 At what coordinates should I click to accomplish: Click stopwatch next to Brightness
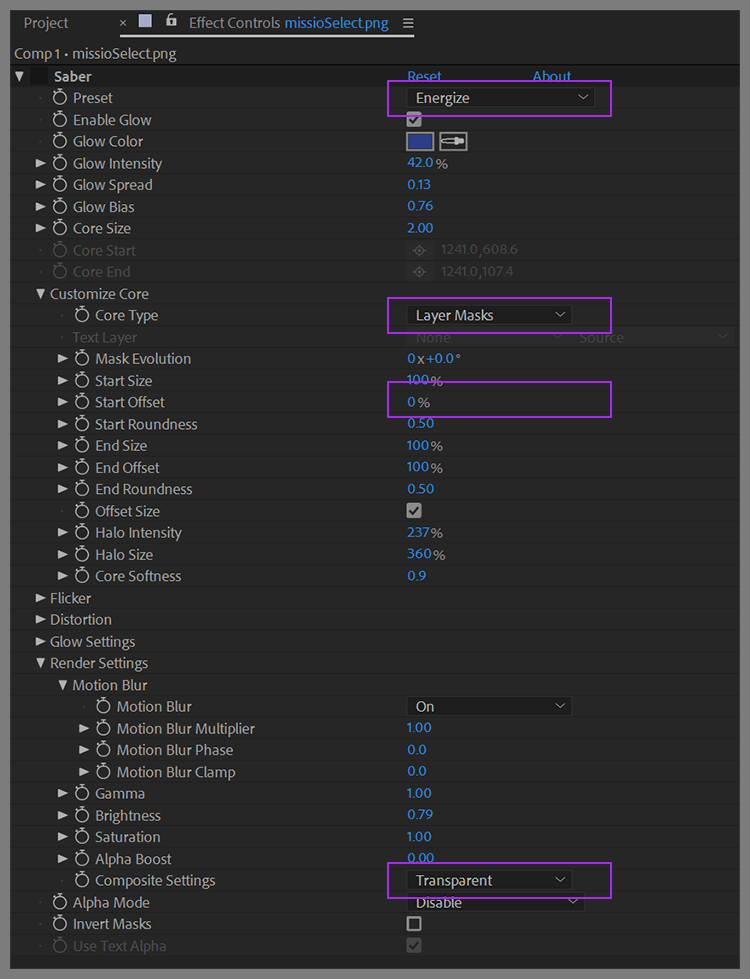tap(82, 815)
